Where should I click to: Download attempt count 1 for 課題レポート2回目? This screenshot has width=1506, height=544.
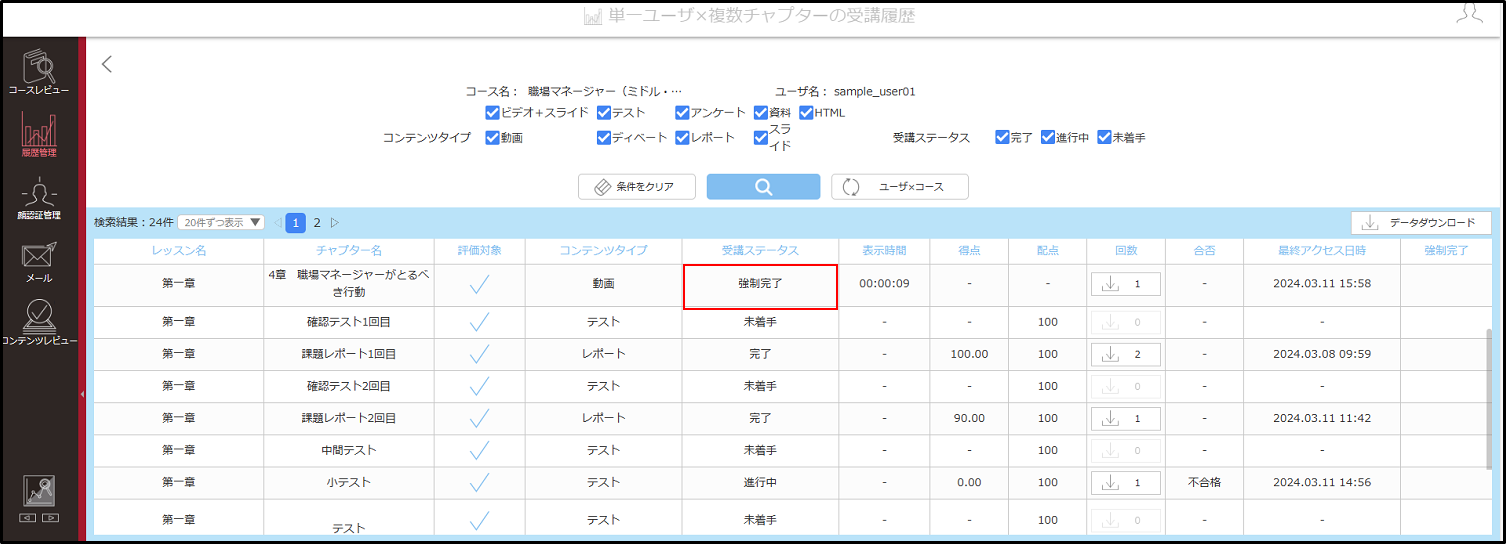tap(1126, 418)
